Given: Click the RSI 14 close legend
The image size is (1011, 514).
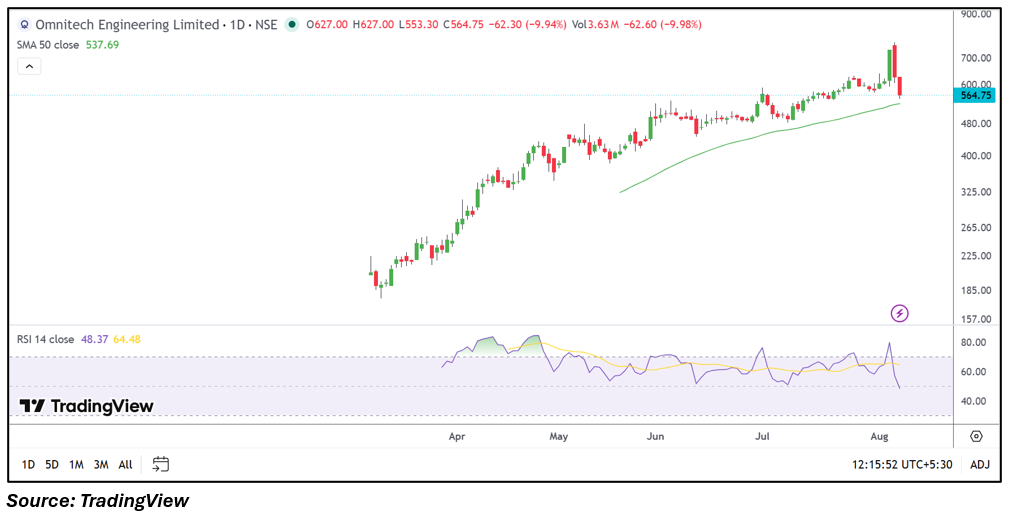Looking at the screenshot, I should tap(46, 339).
